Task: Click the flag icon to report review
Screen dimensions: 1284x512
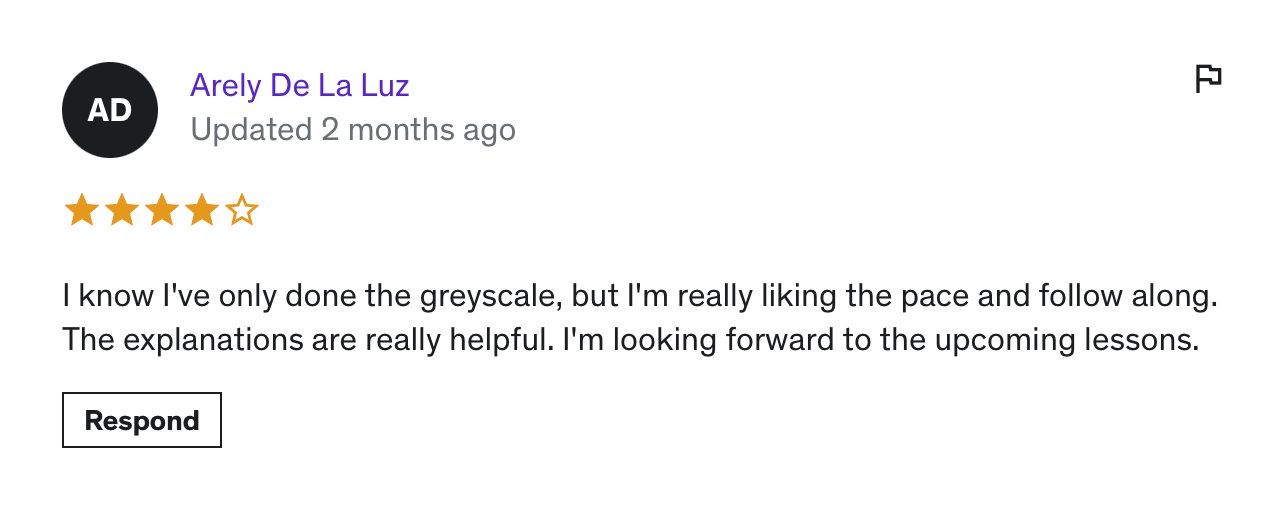Action: coord(1208,78)
